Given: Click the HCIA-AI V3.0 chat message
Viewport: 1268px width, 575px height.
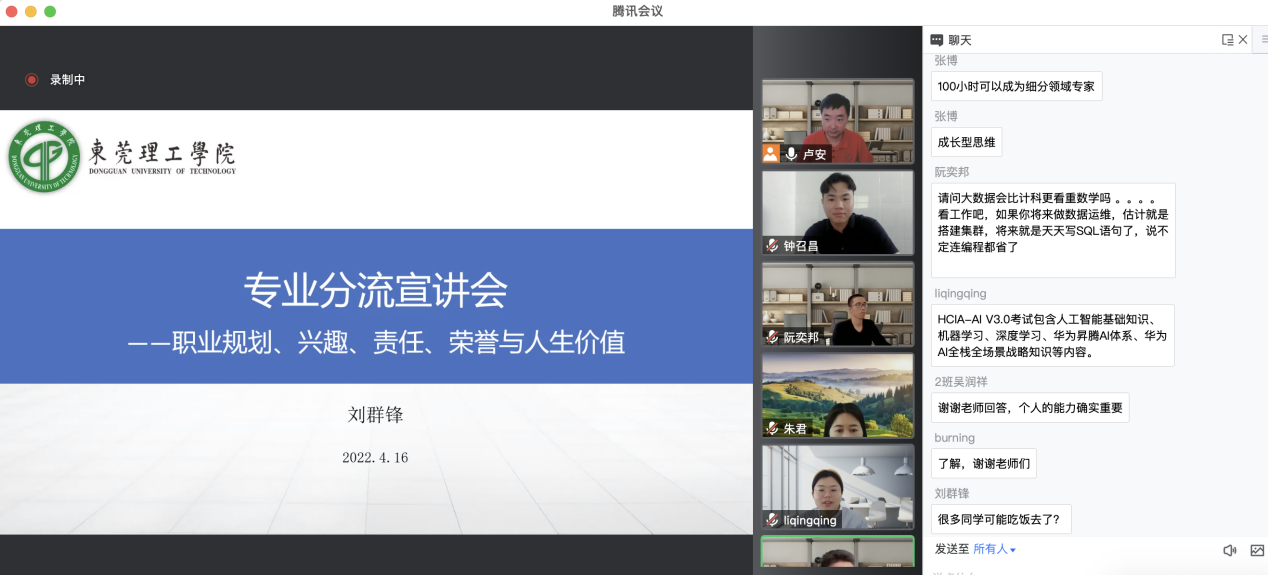Looking at the screenshot, I should [x=1052, y=335].
